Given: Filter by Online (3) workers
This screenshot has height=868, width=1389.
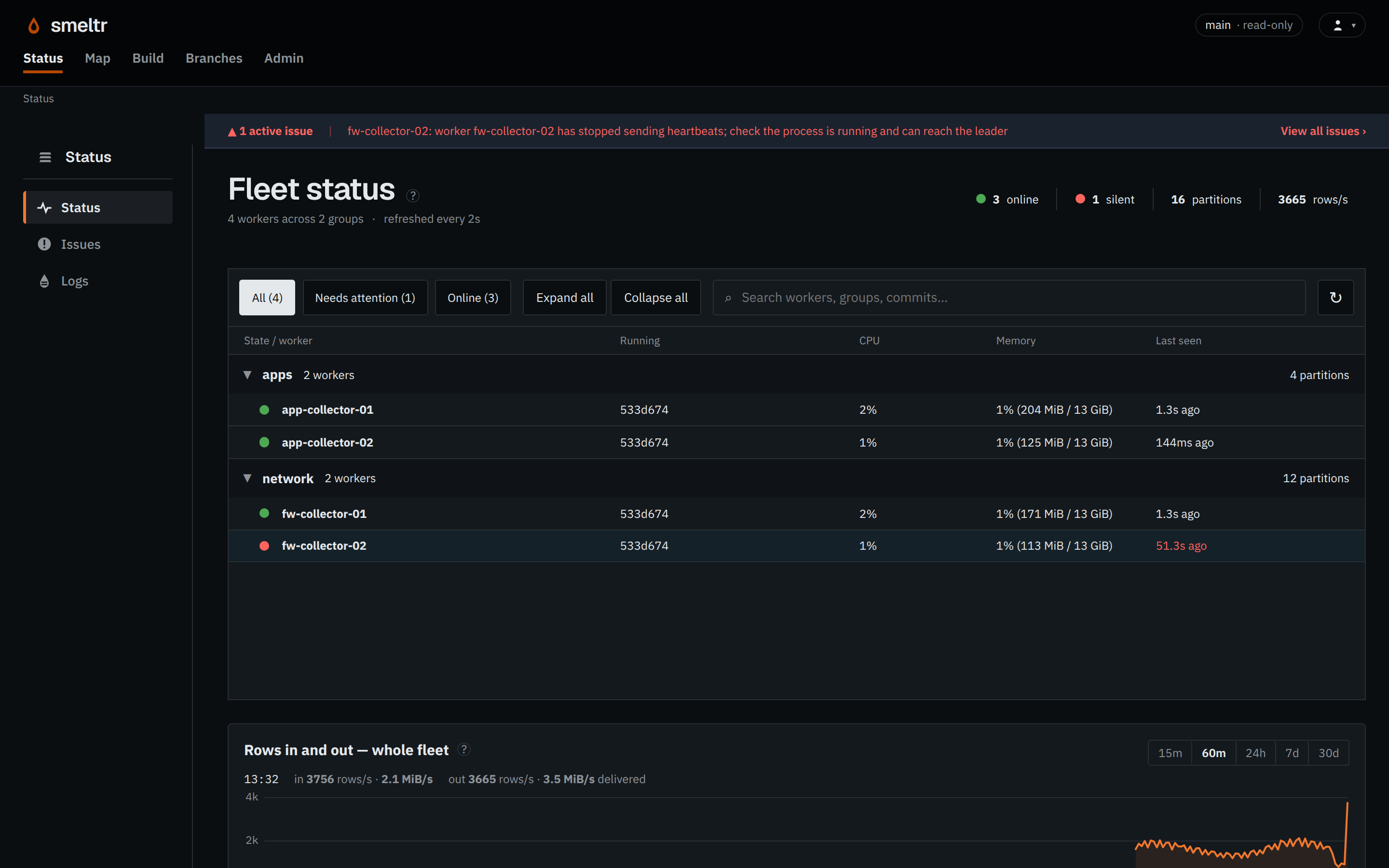Looking at the screenshot, I should tap(473, 298).
